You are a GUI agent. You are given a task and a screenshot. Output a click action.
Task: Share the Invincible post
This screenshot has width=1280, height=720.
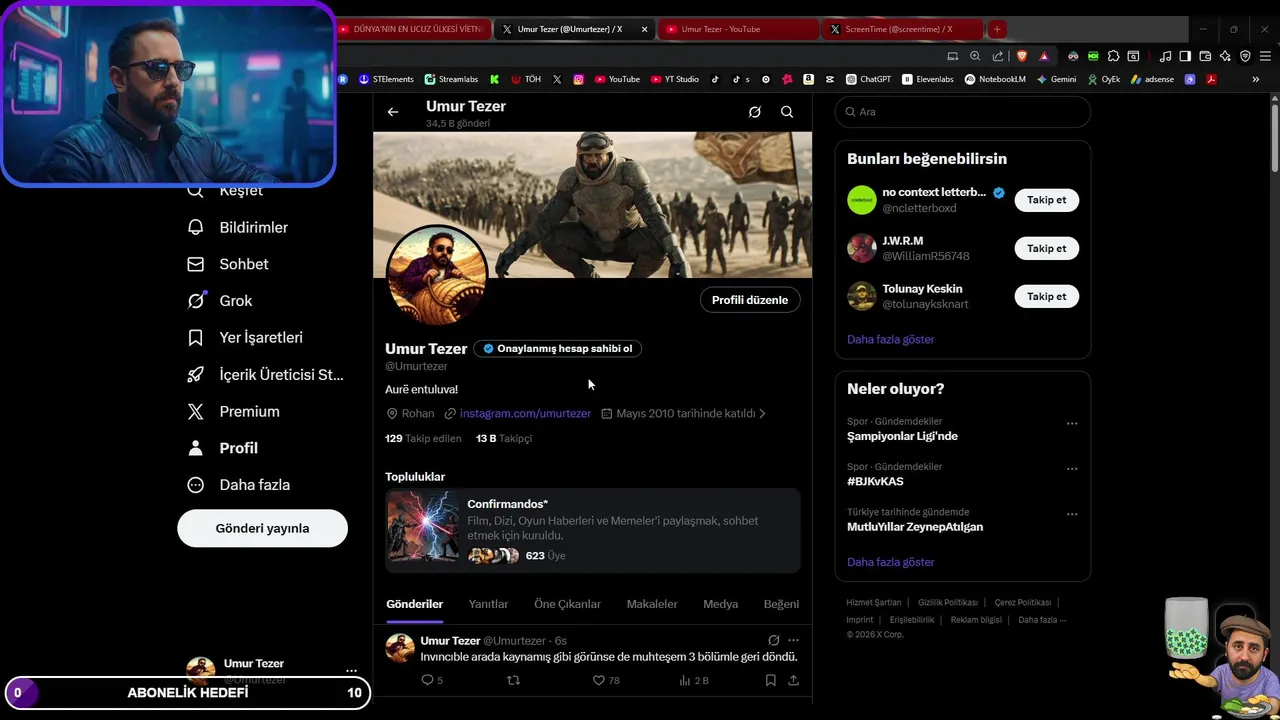coord(793,680)
